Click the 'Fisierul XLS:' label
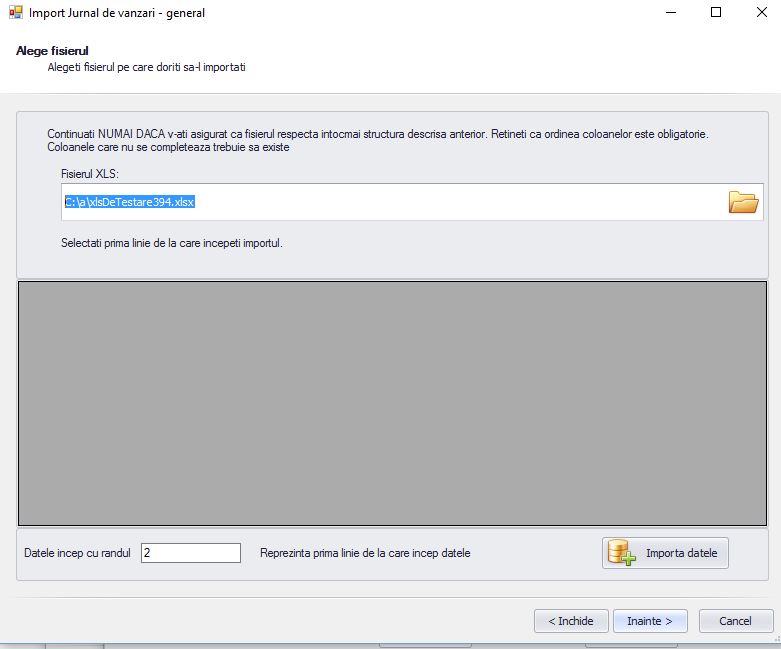This screenshot has height=649, width=781. pyautogui.click(x=90, y=174)
